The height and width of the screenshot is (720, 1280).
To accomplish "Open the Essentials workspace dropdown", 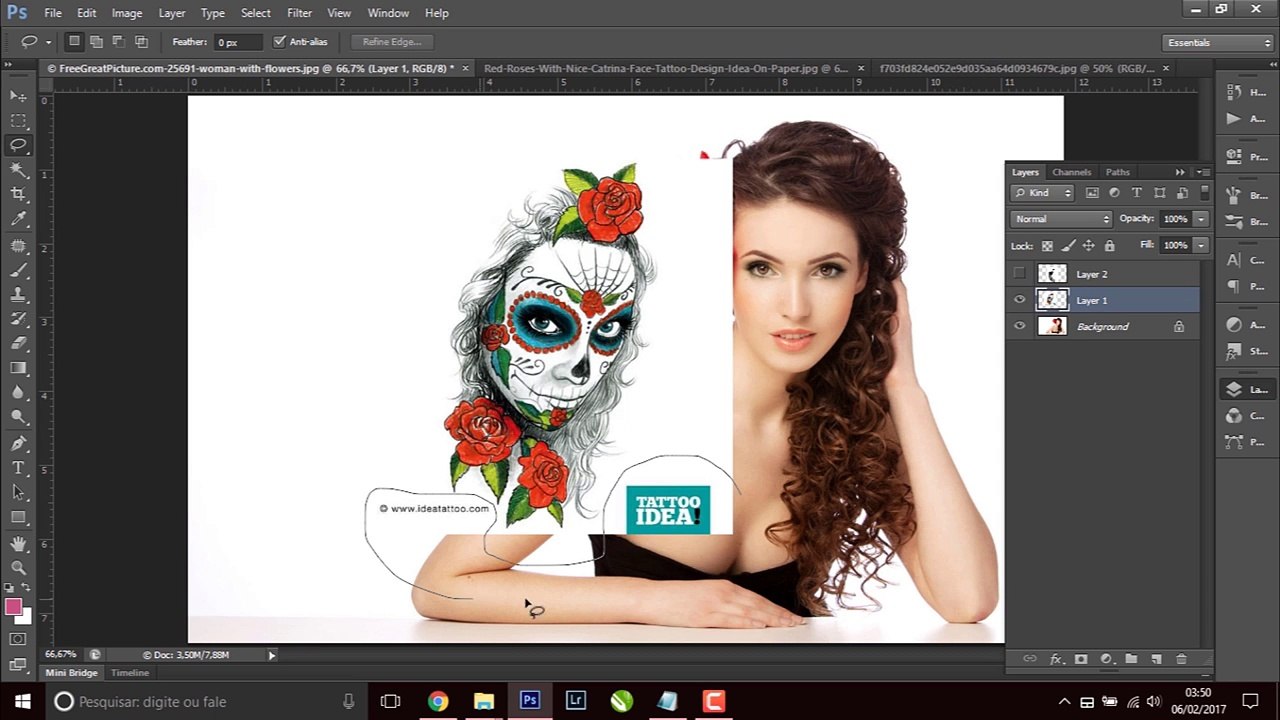I will coord(1217,43).
